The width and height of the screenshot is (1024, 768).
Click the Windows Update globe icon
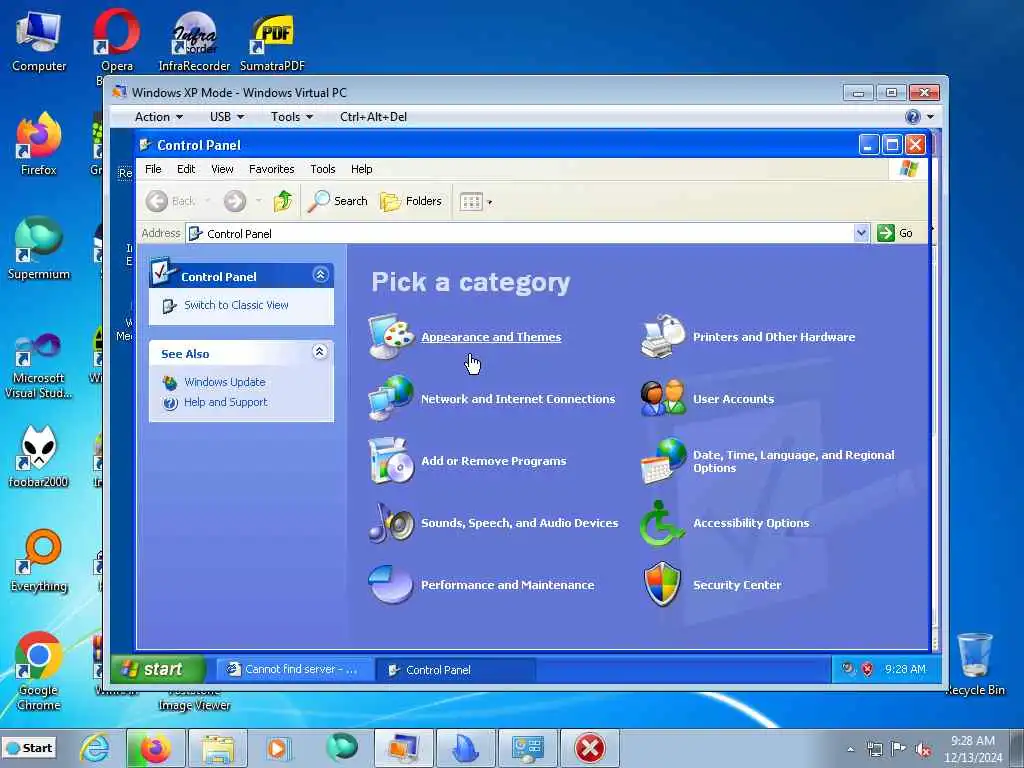[170, 382]
